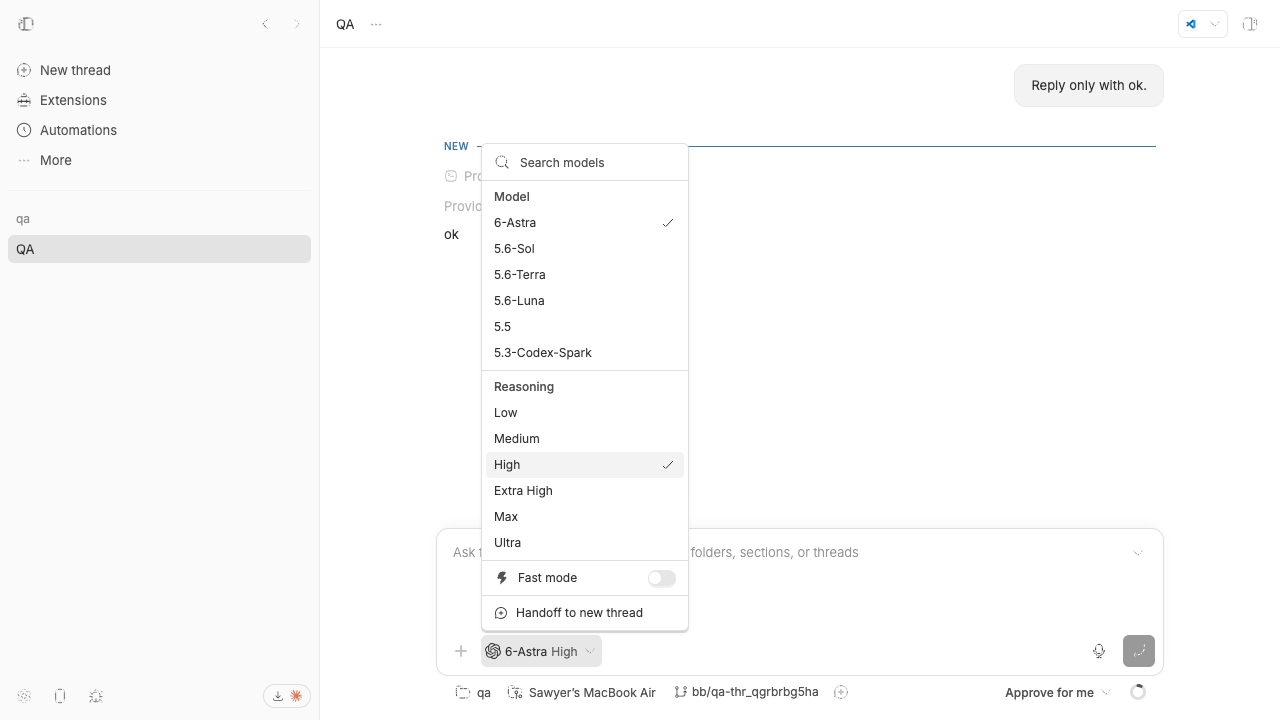1280x720 pixels.
Task: Expand the More sidebar item
Action: (160, 160)
